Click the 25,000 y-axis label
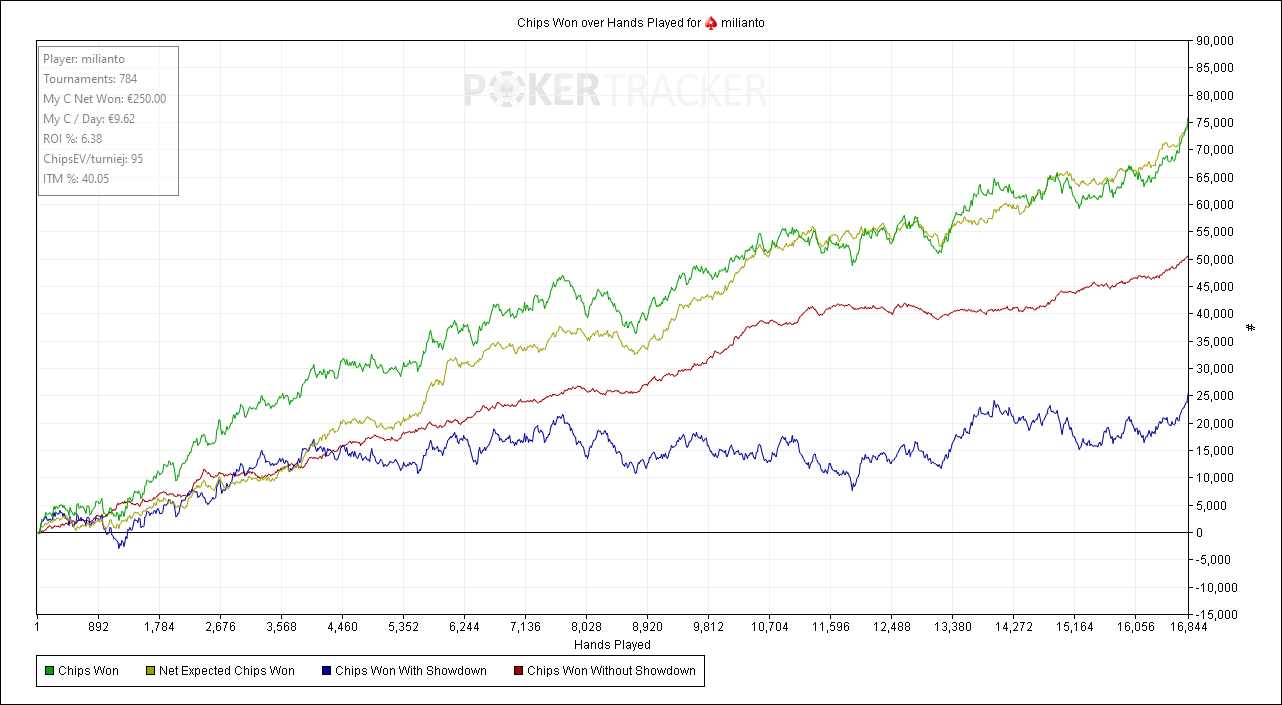This screenshot has height=705, width=1282. click(1216, 396)
